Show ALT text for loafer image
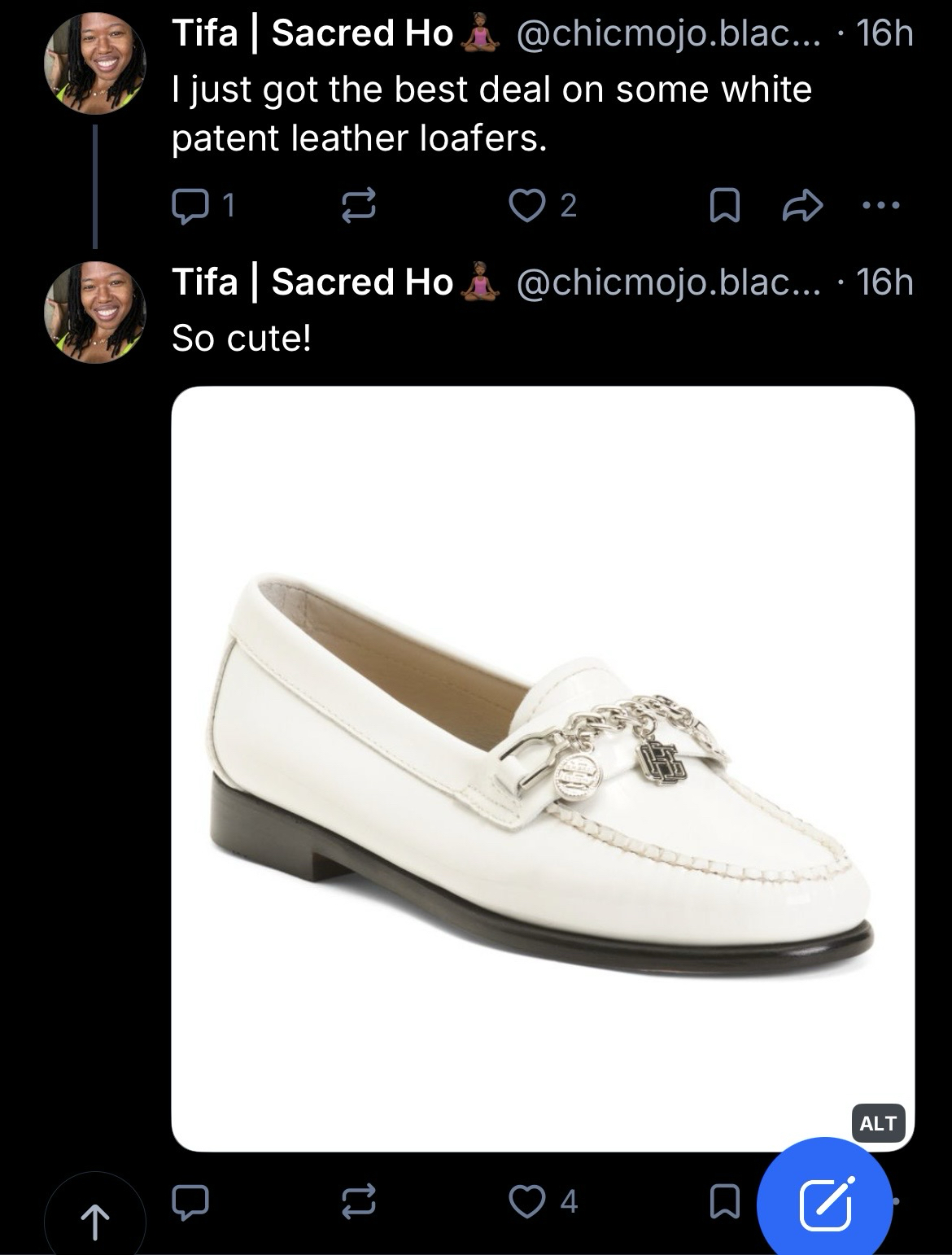The image size is (952, 1255). point(878,1123)
